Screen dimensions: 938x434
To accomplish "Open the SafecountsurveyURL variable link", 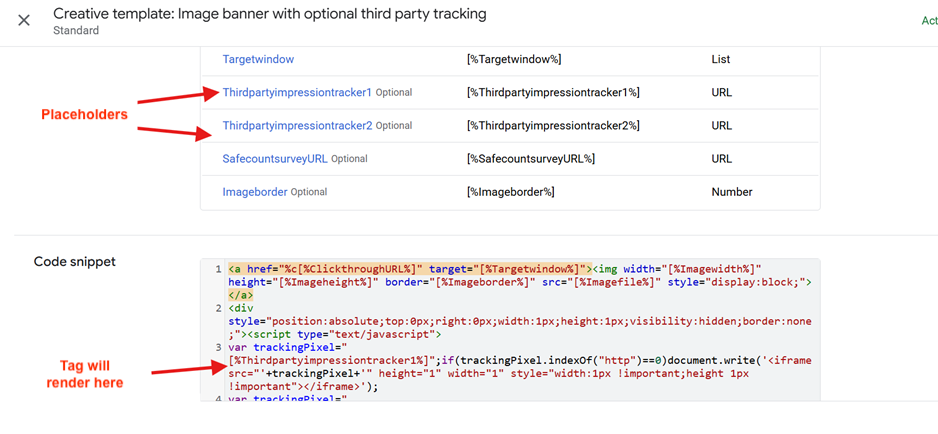I will point(275,159).
